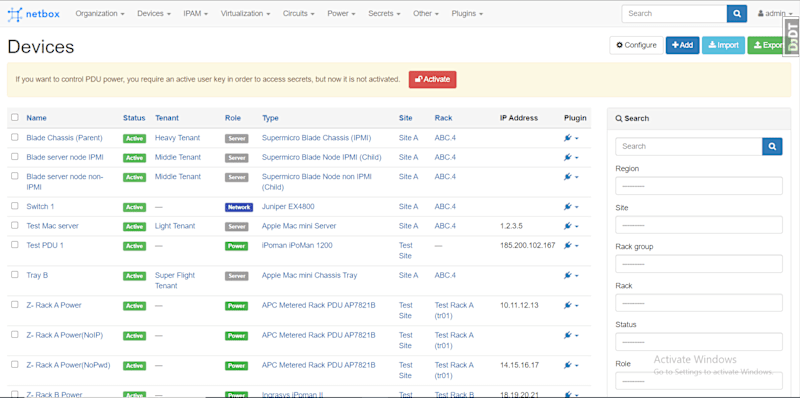The image size is (800, 398).
Task: Open the admin user dropdown
Action: (775, 14)
